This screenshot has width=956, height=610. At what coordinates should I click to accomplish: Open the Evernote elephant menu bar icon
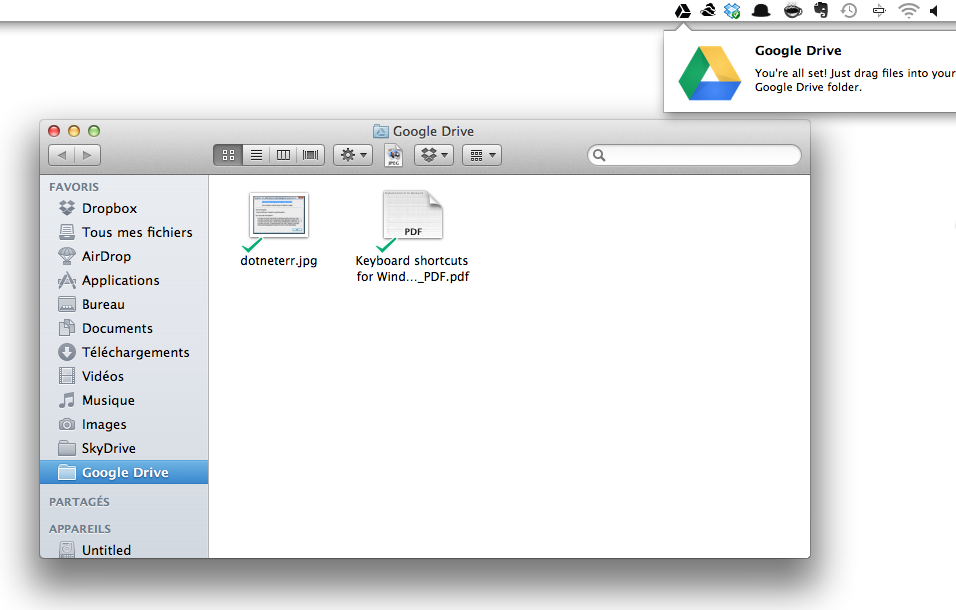(x=821, y=11)
